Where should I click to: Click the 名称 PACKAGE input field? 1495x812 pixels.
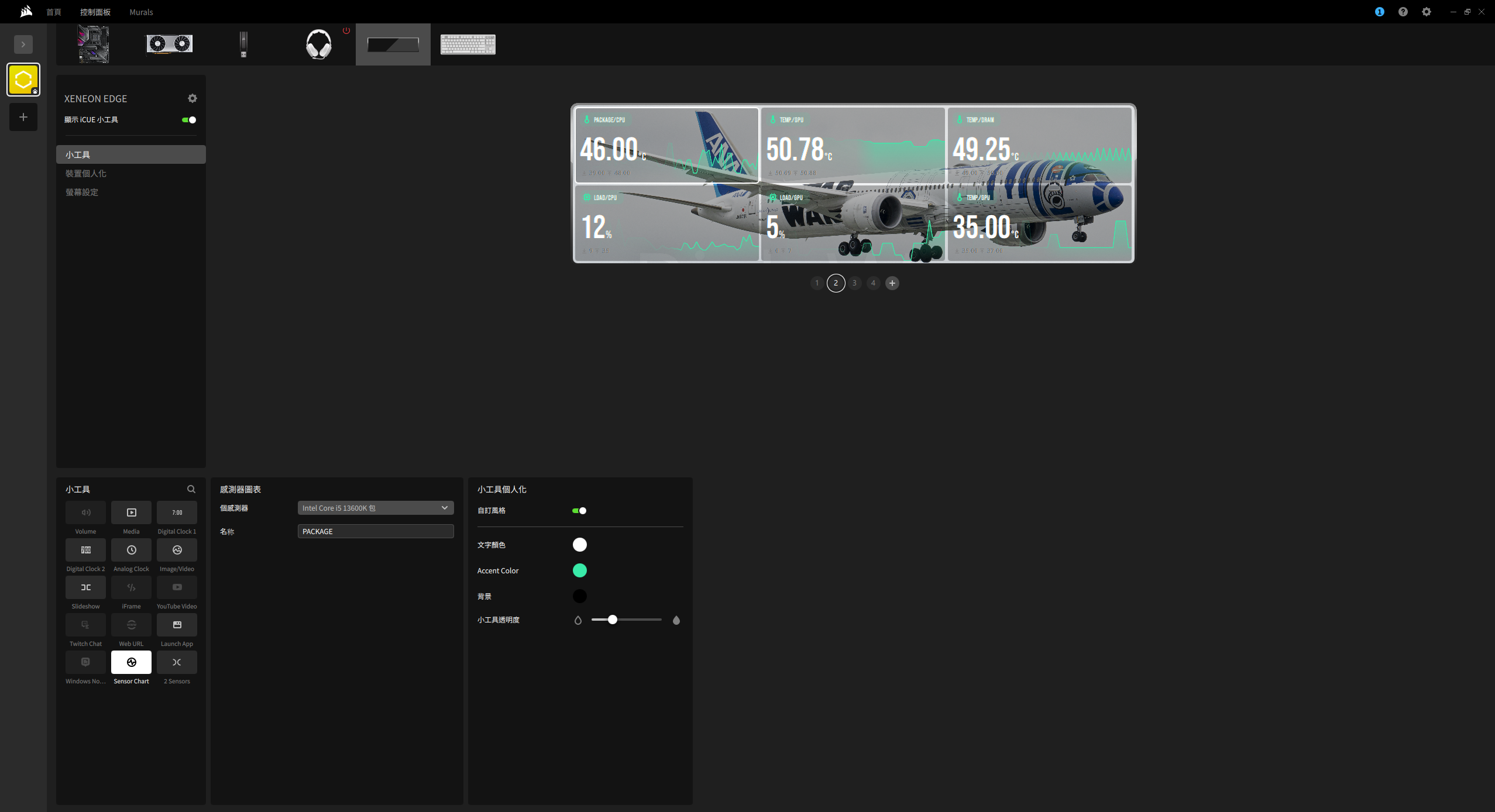coord(375,531)
